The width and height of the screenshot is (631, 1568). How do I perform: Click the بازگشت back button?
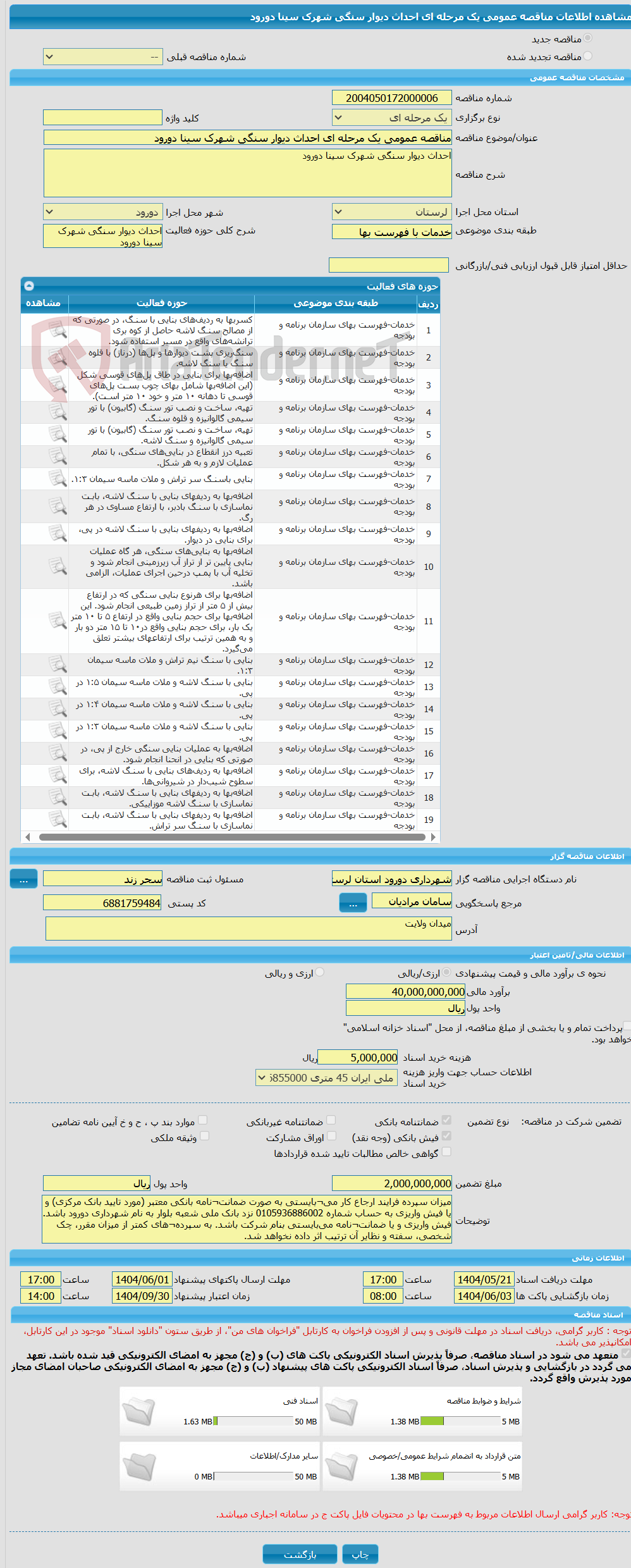click(300, 1554)
